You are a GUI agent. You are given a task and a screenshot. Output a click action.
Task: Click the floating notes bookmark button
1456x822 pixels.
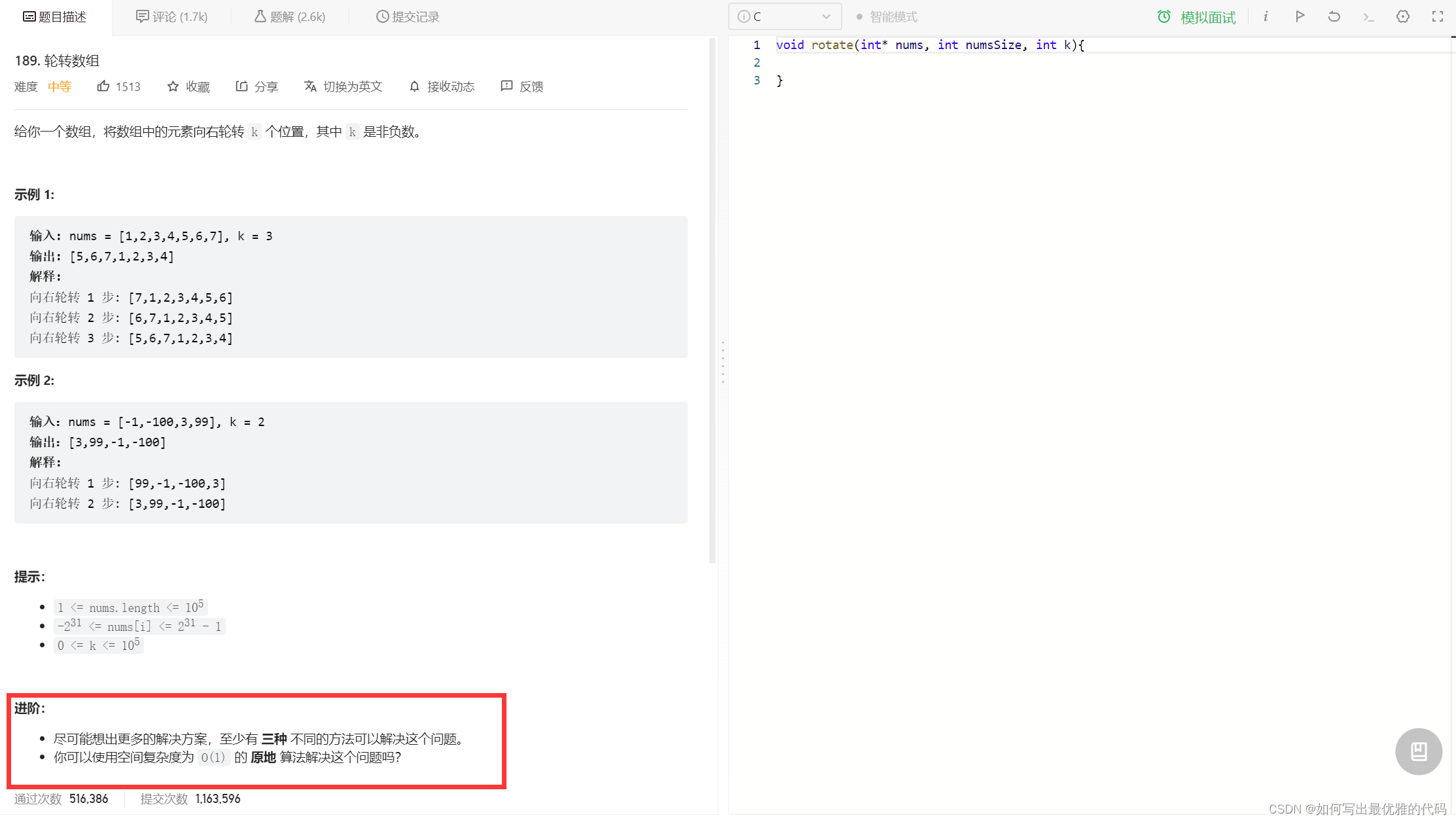[x=1419, y=751]
